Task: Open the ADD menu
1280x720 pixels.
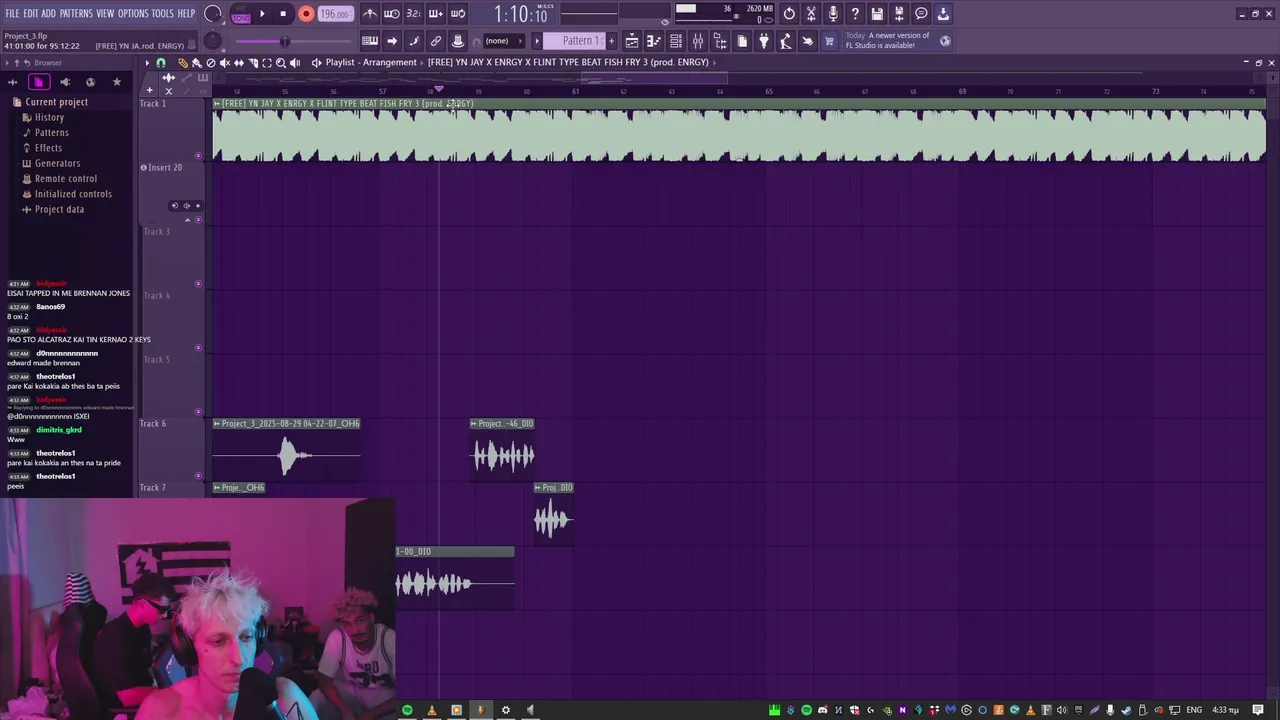Action: (x=48, y=14)
